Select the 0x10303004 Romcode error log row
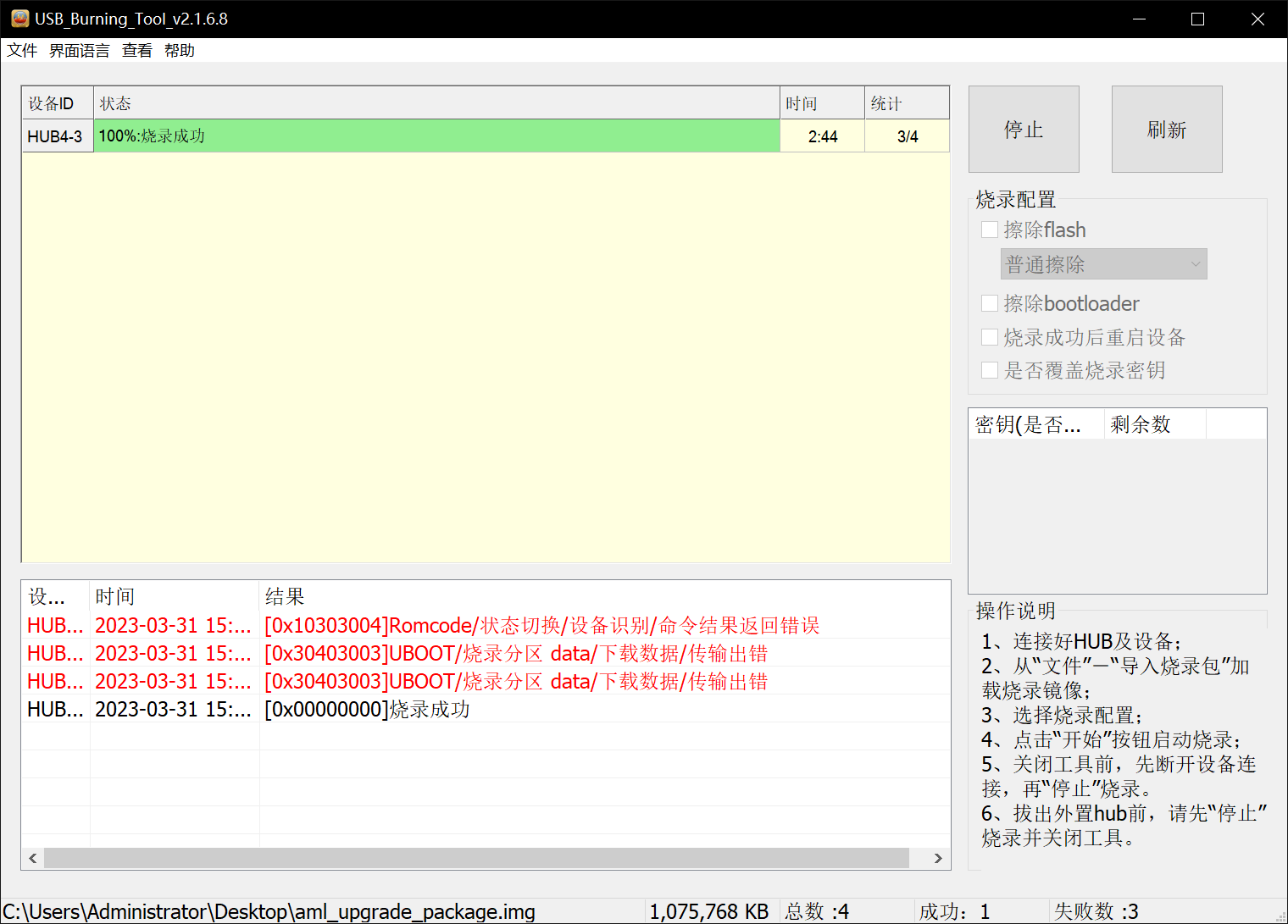 tap(541, 625)
